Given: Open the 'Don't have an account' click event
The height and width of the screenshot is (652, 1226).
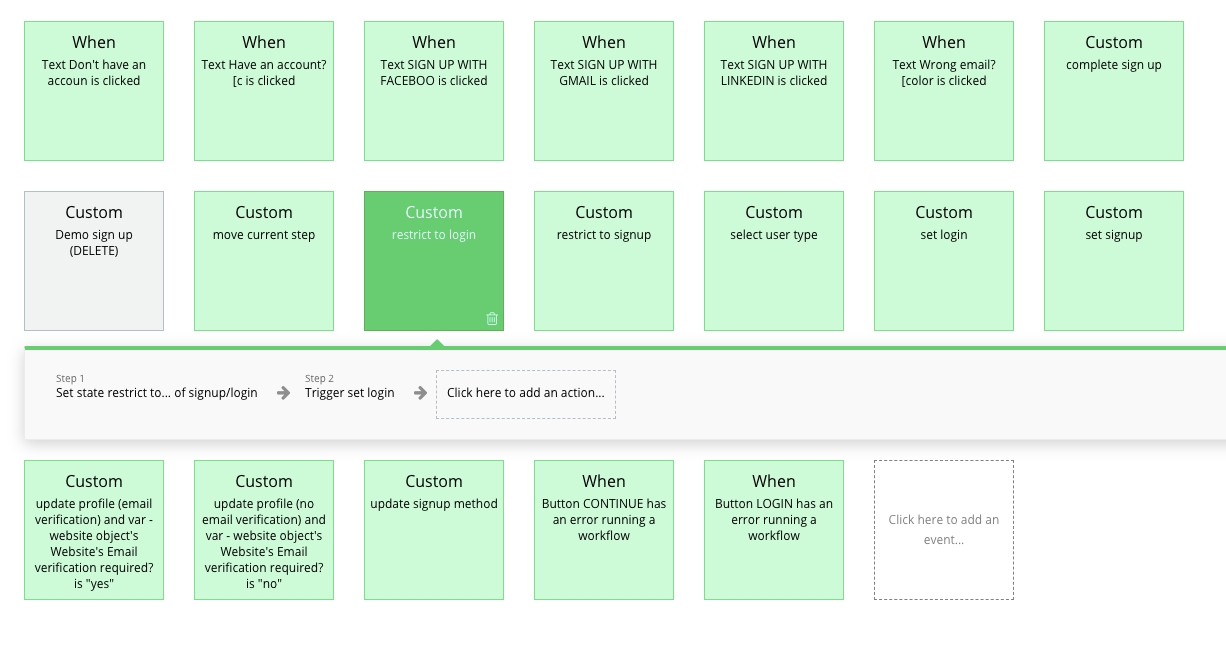Looking at the screenshot, I should point(94,91).
